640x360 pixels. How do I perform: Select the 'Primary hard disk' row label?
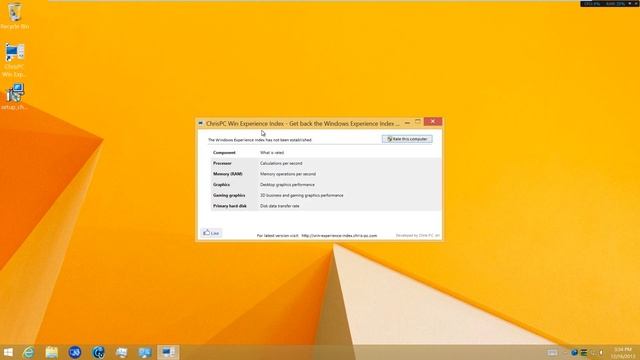pos(230,206)
